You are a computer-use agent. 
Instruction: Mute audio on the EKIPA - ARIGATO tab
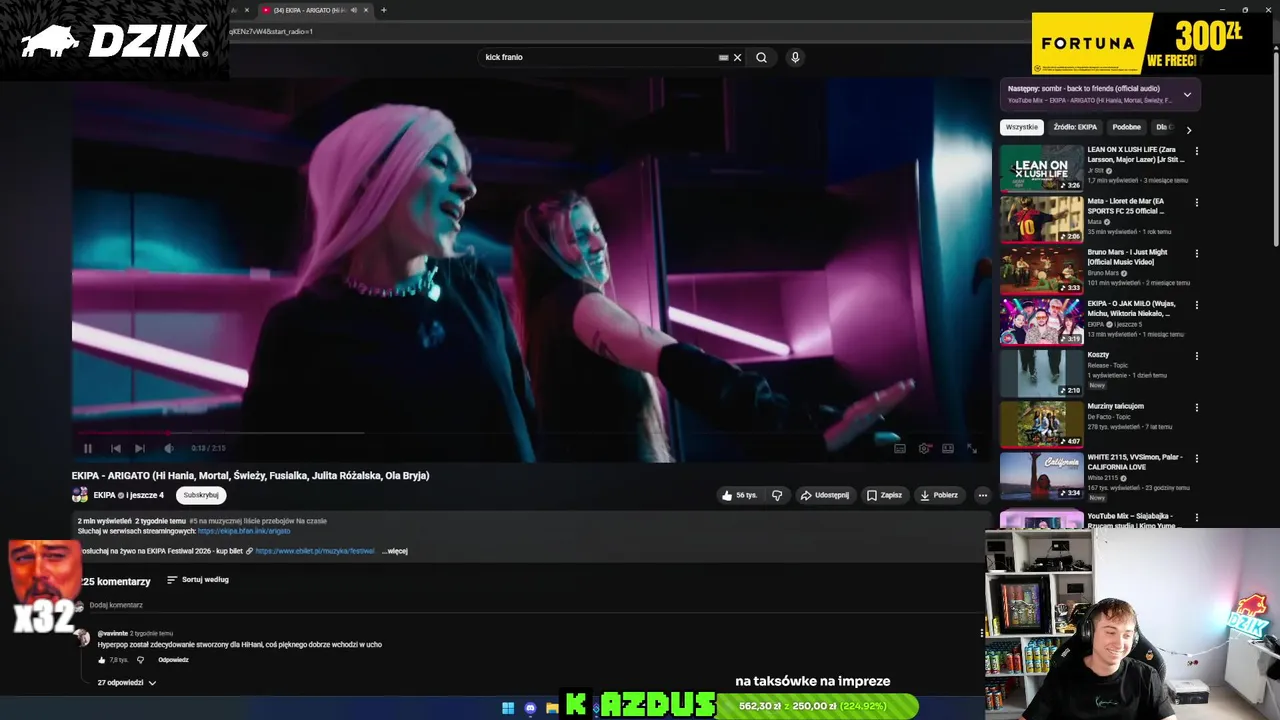(353, 10)
